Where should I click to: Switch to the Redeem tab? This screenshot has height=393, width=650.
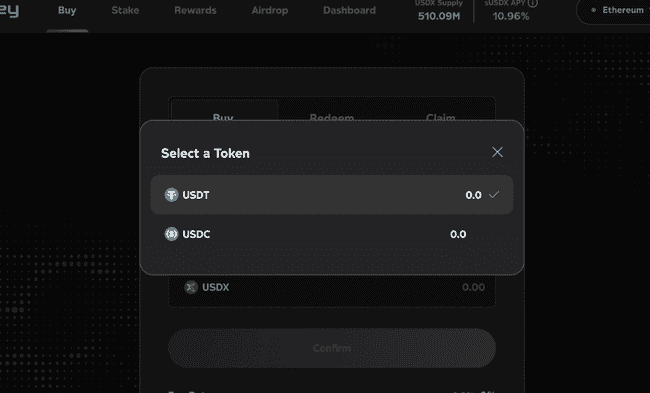332,117
